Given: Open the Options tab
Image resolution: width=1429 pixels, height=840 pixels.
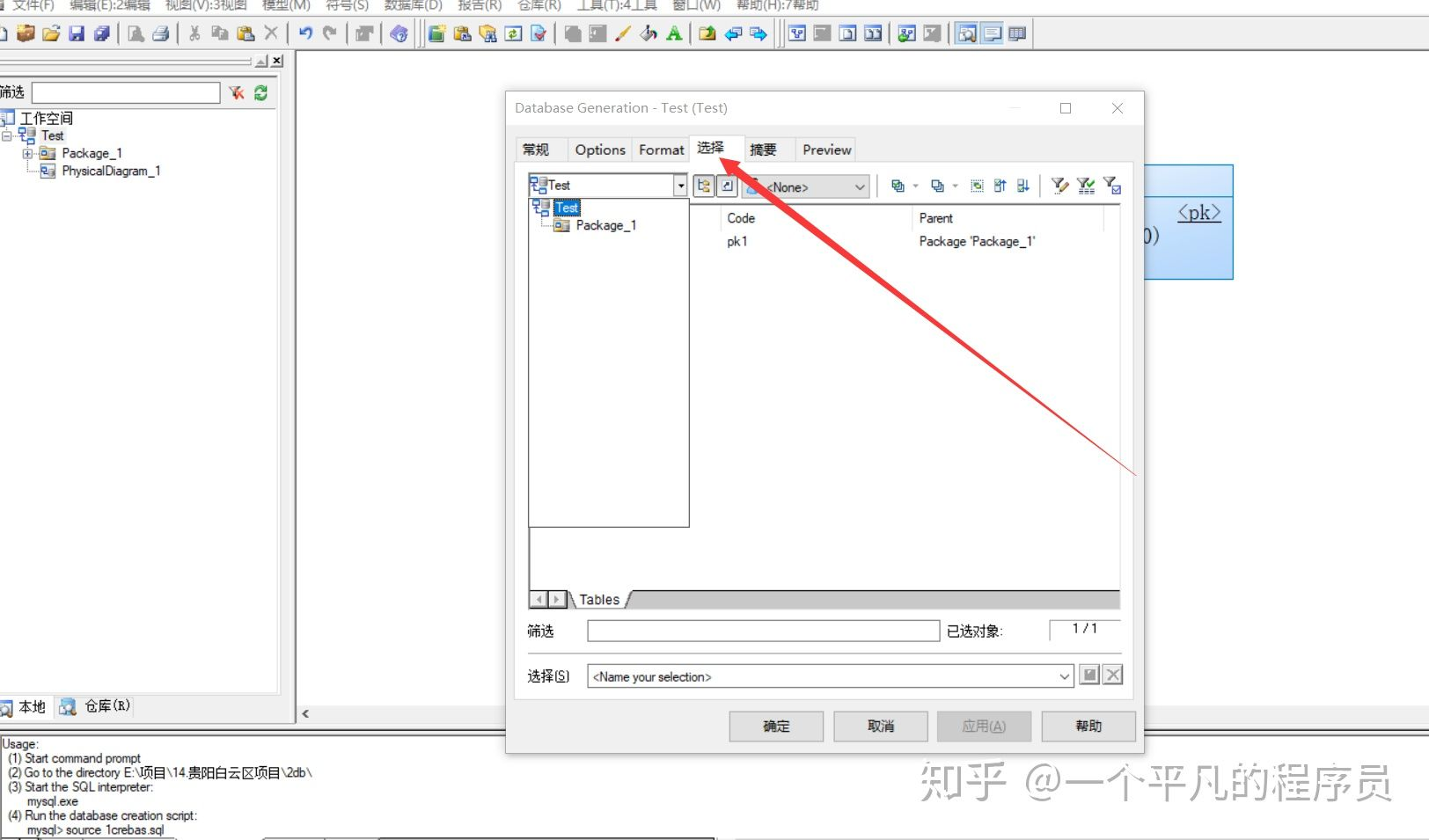Looking at the screenshot, I should [x=600, y=150].
